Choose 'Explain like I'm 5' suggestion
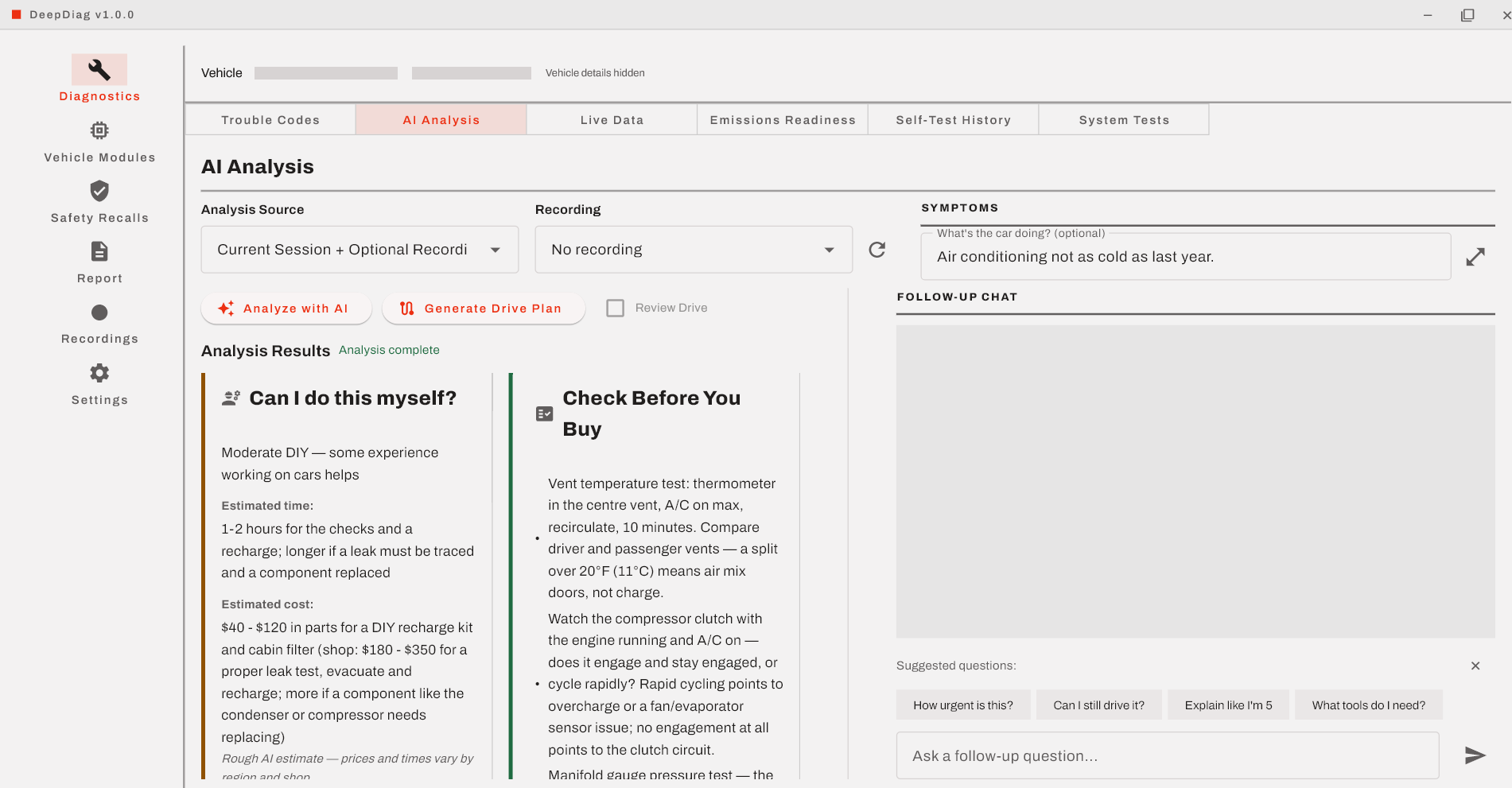The image size is (1512, 788). (x=1229, y=705)
